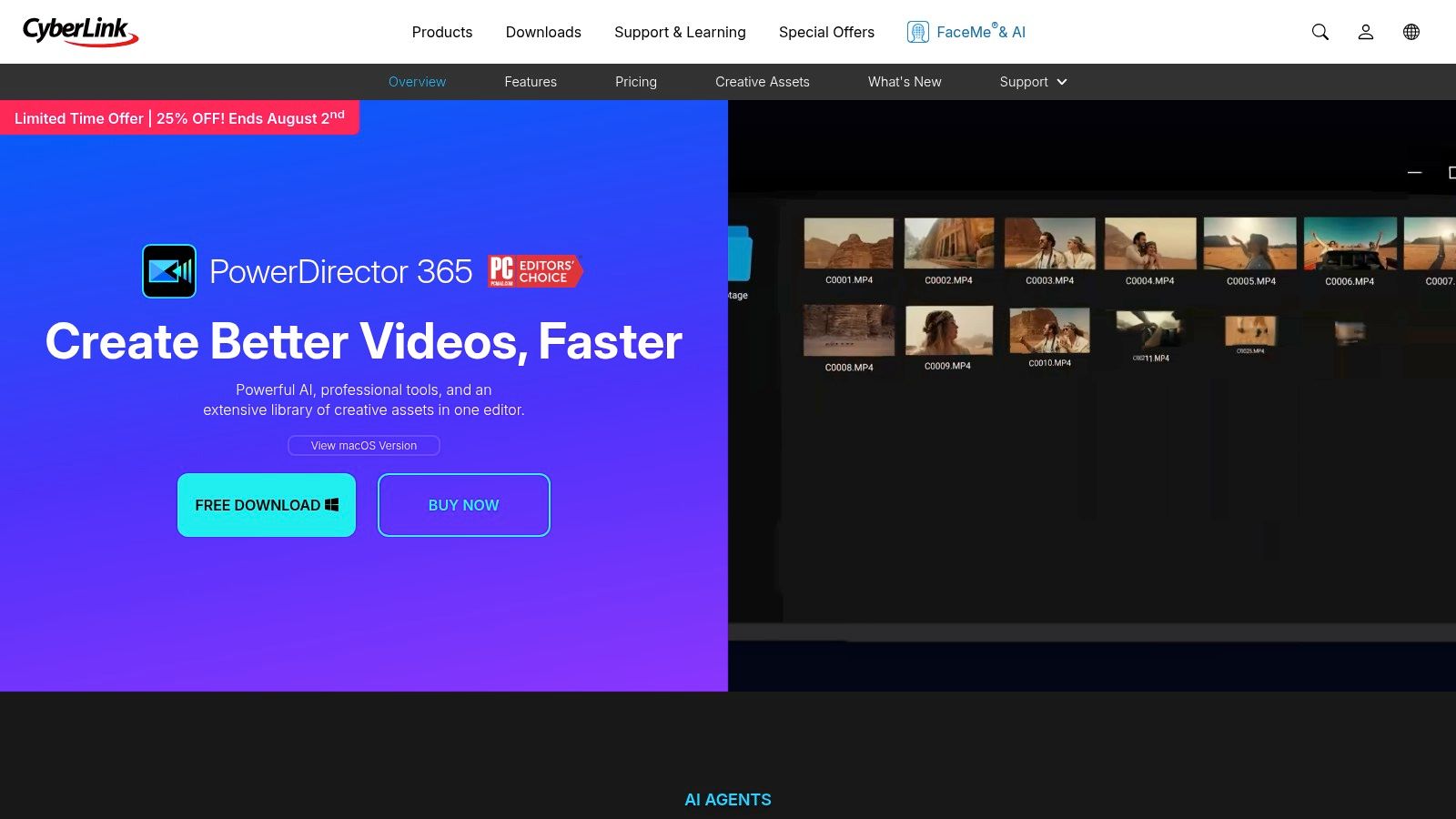Select the C0006.MP4 clip thumbnail

click(1350, 243)
